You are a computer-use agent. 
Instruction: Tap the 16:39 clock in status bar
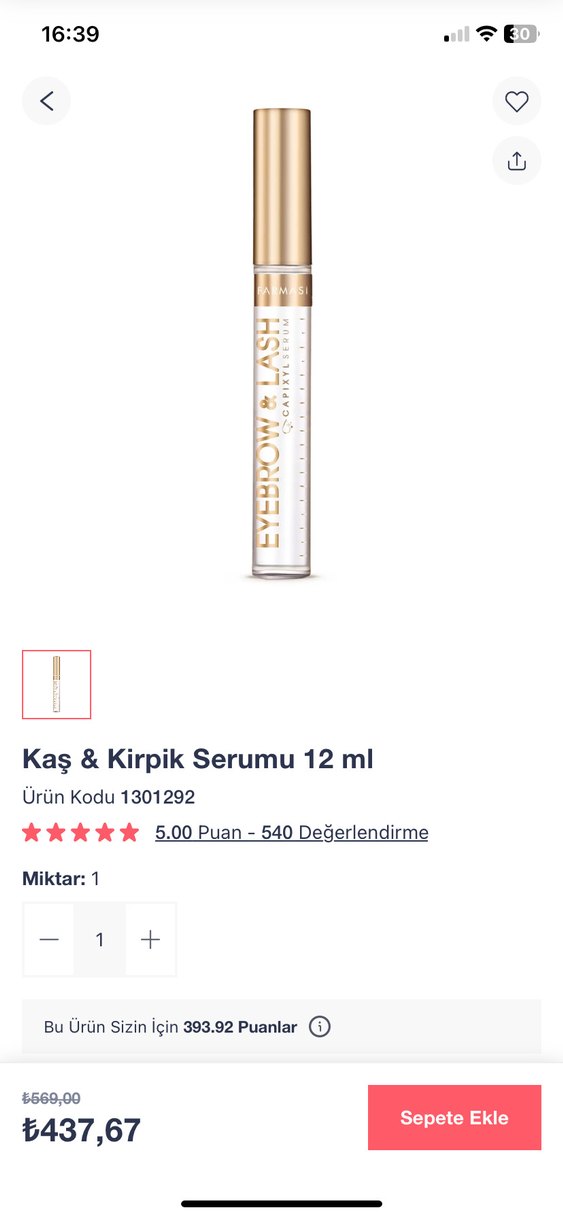70,34
